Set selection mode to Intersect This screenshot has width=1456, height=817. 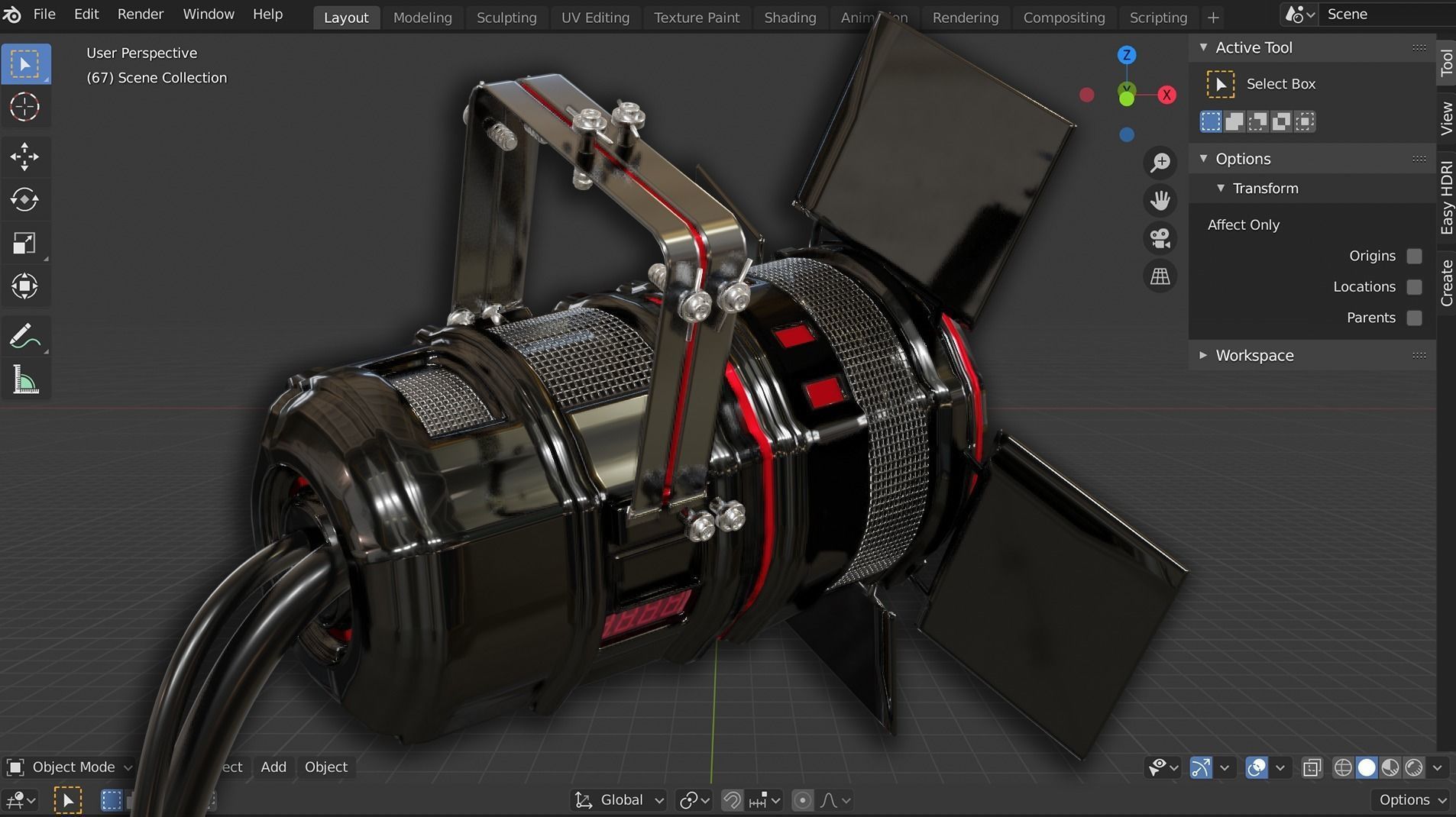(1306, 121)
